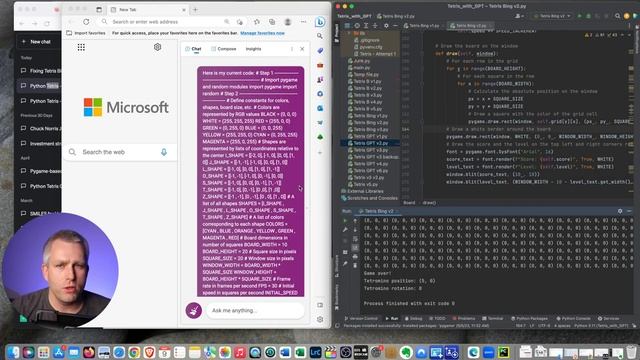The height and width of the screenshot is (360, 640).
Task: Open Edge sidebar Search icon
Action: tap(320, 36)
